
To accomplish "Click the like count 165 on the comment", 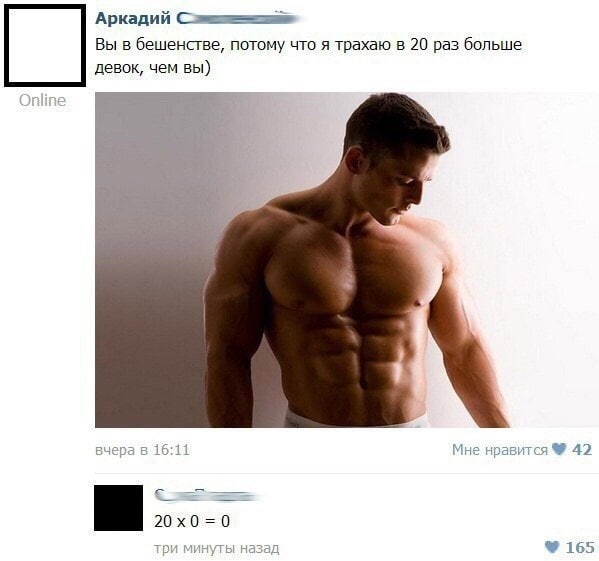I will point(580,547).
